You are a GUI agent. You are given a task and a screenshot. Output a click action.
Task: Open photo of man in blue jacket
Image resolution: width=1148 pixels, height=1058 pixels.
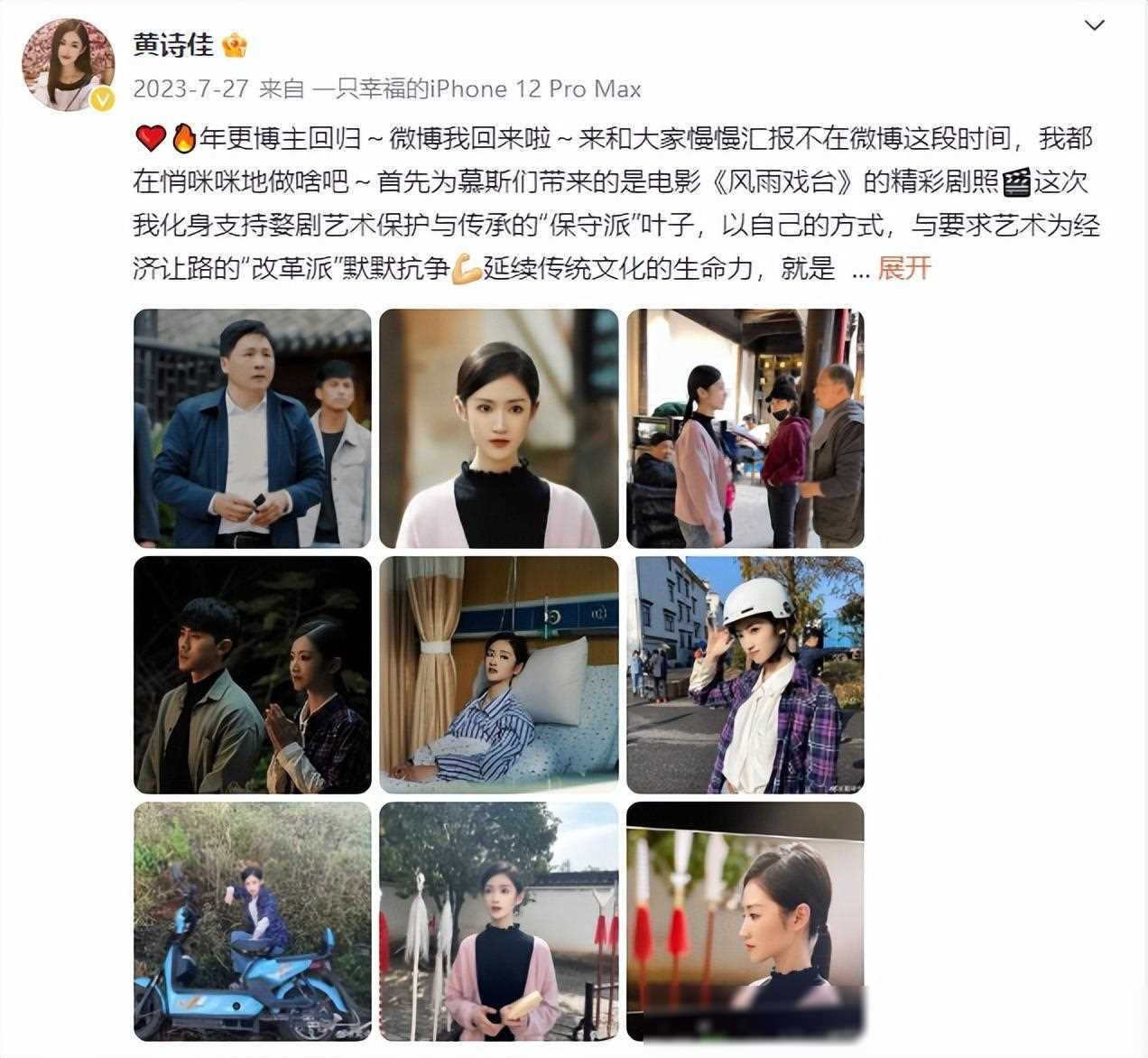point(253,428)
